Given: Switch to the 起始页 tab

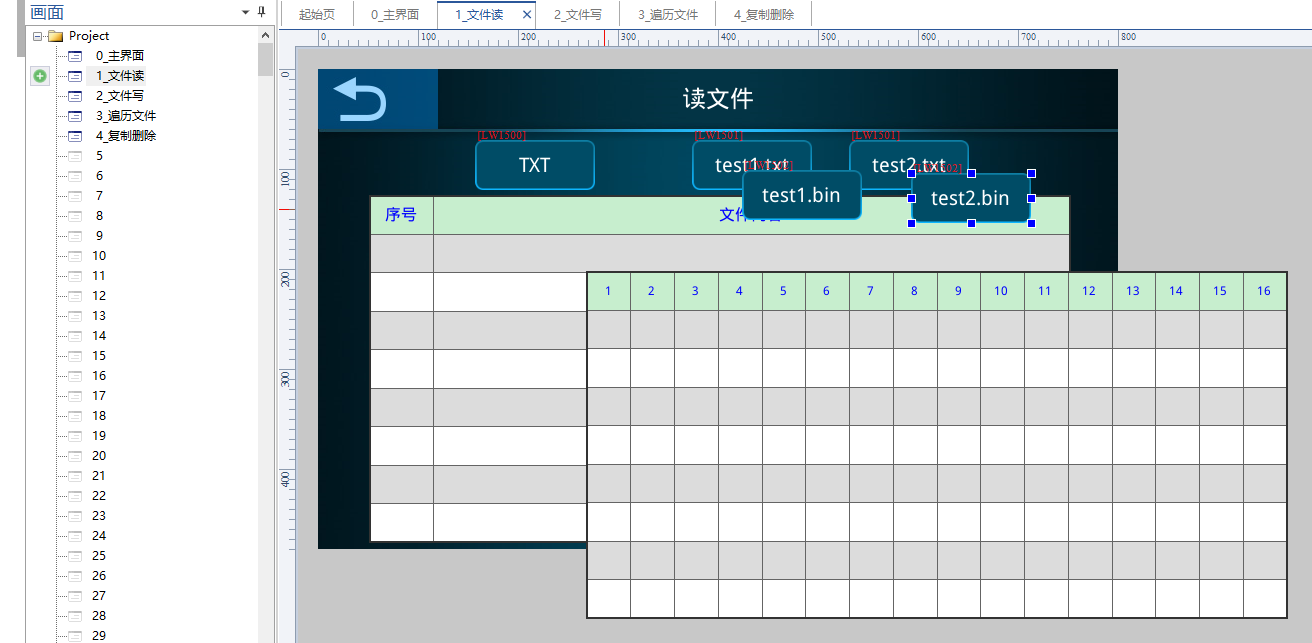Looking at the screenshot, I should 316,15.
